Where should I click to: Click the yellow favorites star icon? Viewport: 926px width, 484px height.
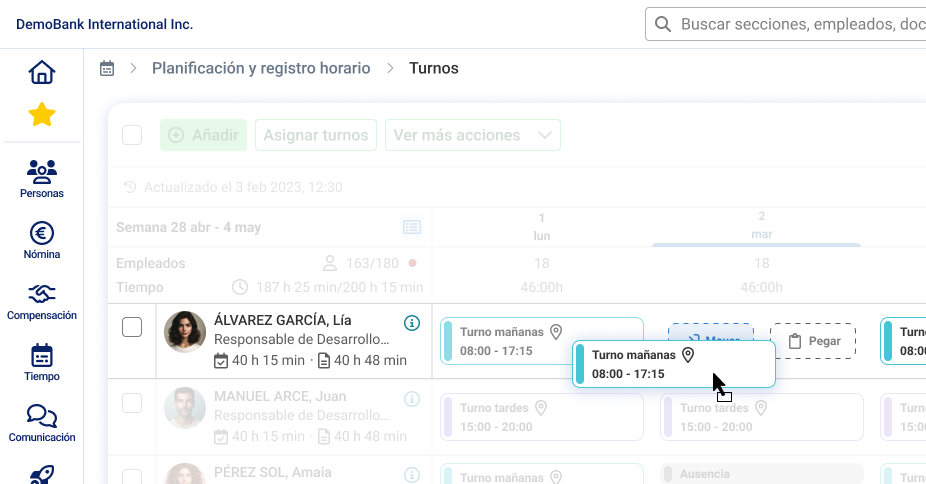(x=41, y=115)
